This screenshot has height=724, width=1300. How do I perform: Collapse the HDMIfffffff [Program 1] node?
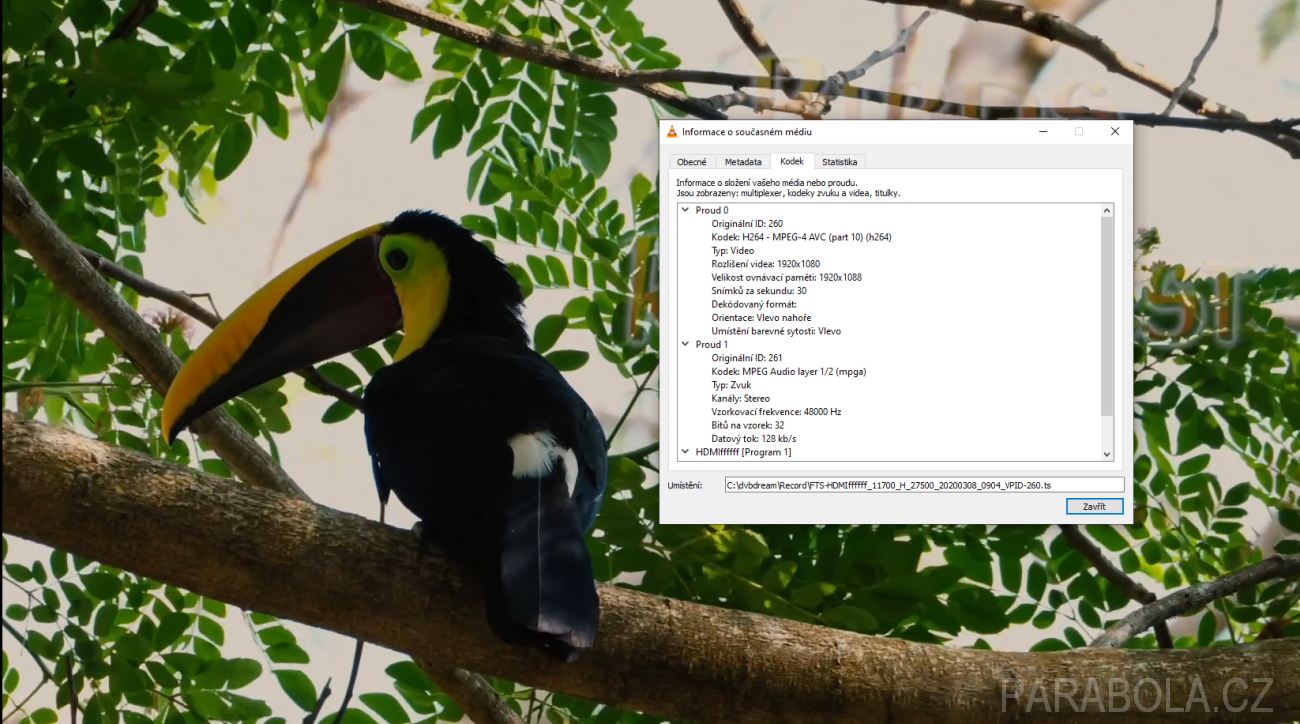[x=685, y=452]
